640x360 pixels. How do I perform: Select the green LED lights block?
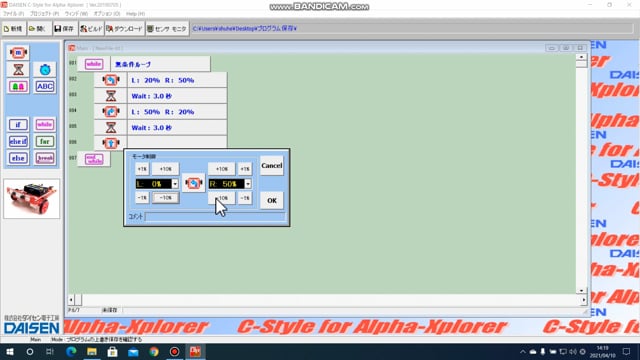pos(18,87)
